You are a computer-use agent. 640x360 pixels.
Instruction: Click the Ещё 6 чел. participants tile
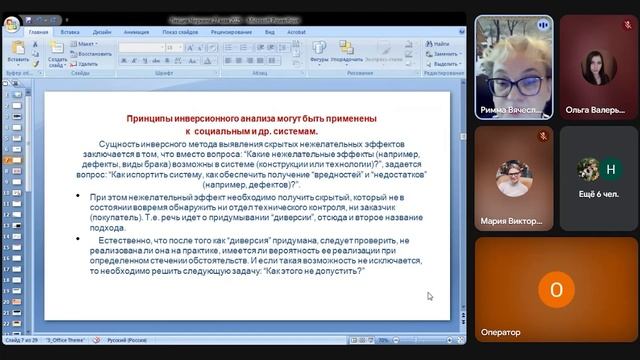599,178
